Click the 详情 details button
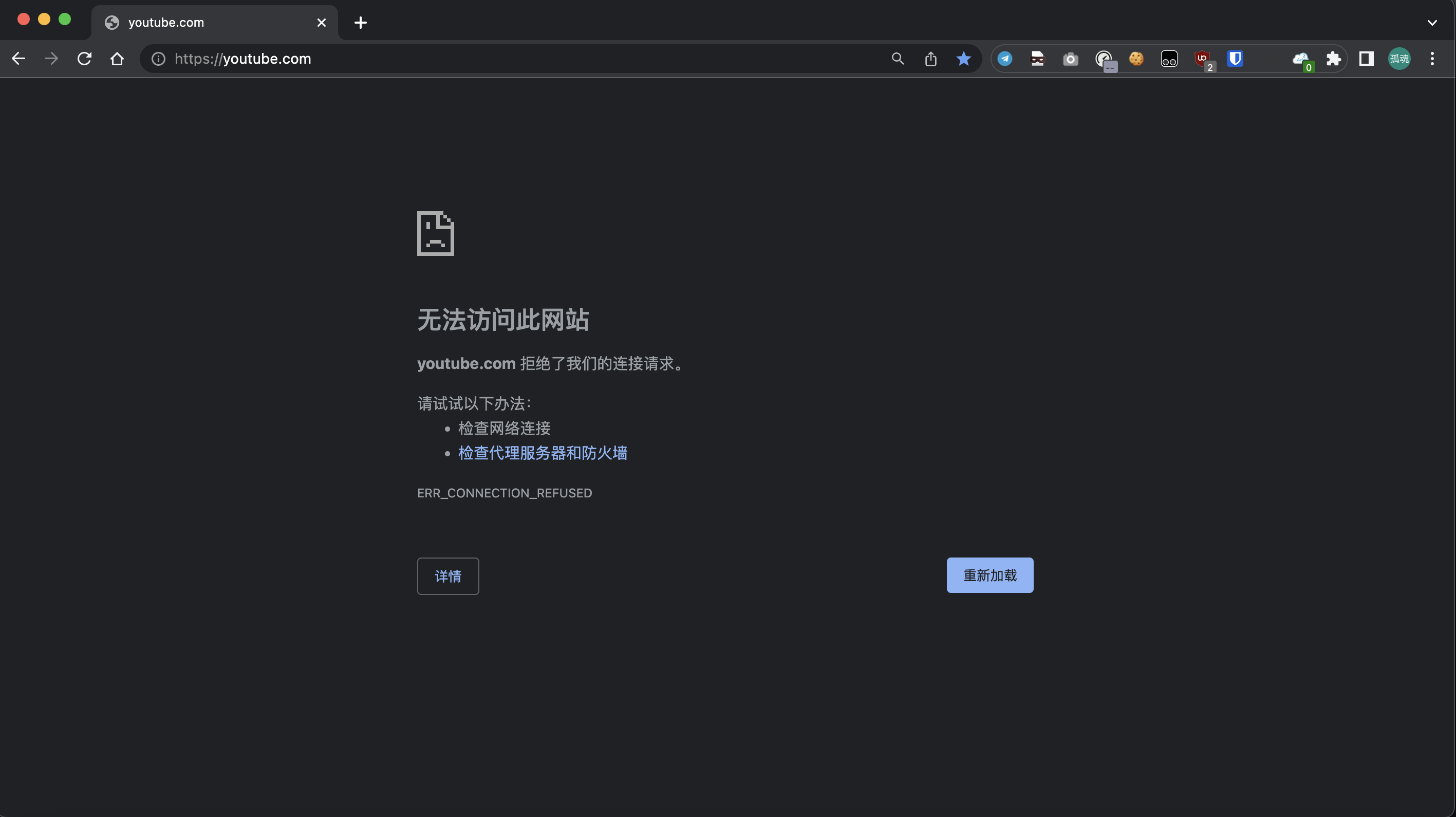 pos(448,576)
